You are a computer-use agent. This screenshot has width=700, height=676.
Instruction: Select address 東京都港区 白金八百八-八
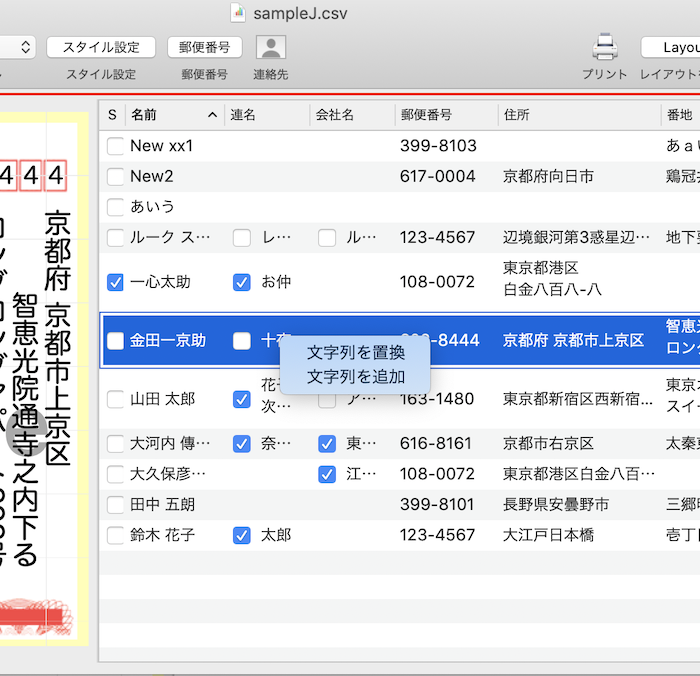[552, 279]
